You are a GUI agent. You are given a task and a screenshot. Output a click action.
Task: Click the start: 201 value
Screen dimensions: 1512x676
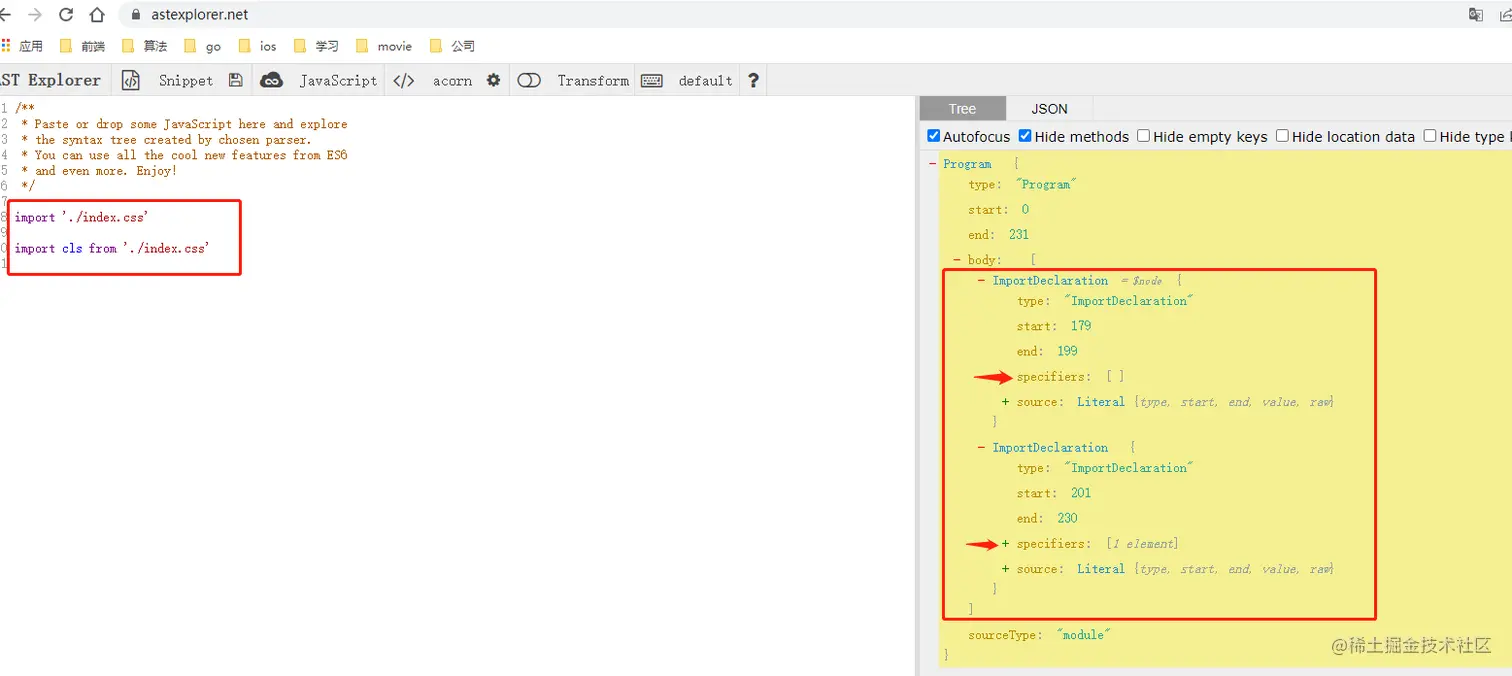click(1080, 493)
